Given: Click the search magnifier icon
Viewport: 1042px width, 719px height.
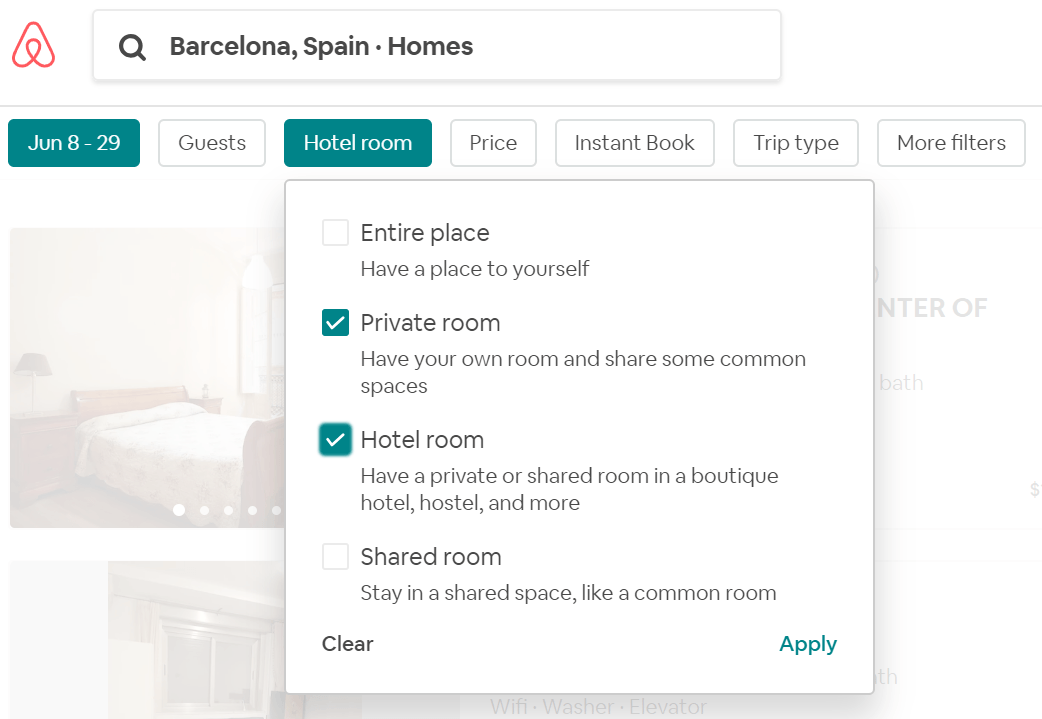Looking at the screenshot, I should pyautogui.click(x=132, y=47).
